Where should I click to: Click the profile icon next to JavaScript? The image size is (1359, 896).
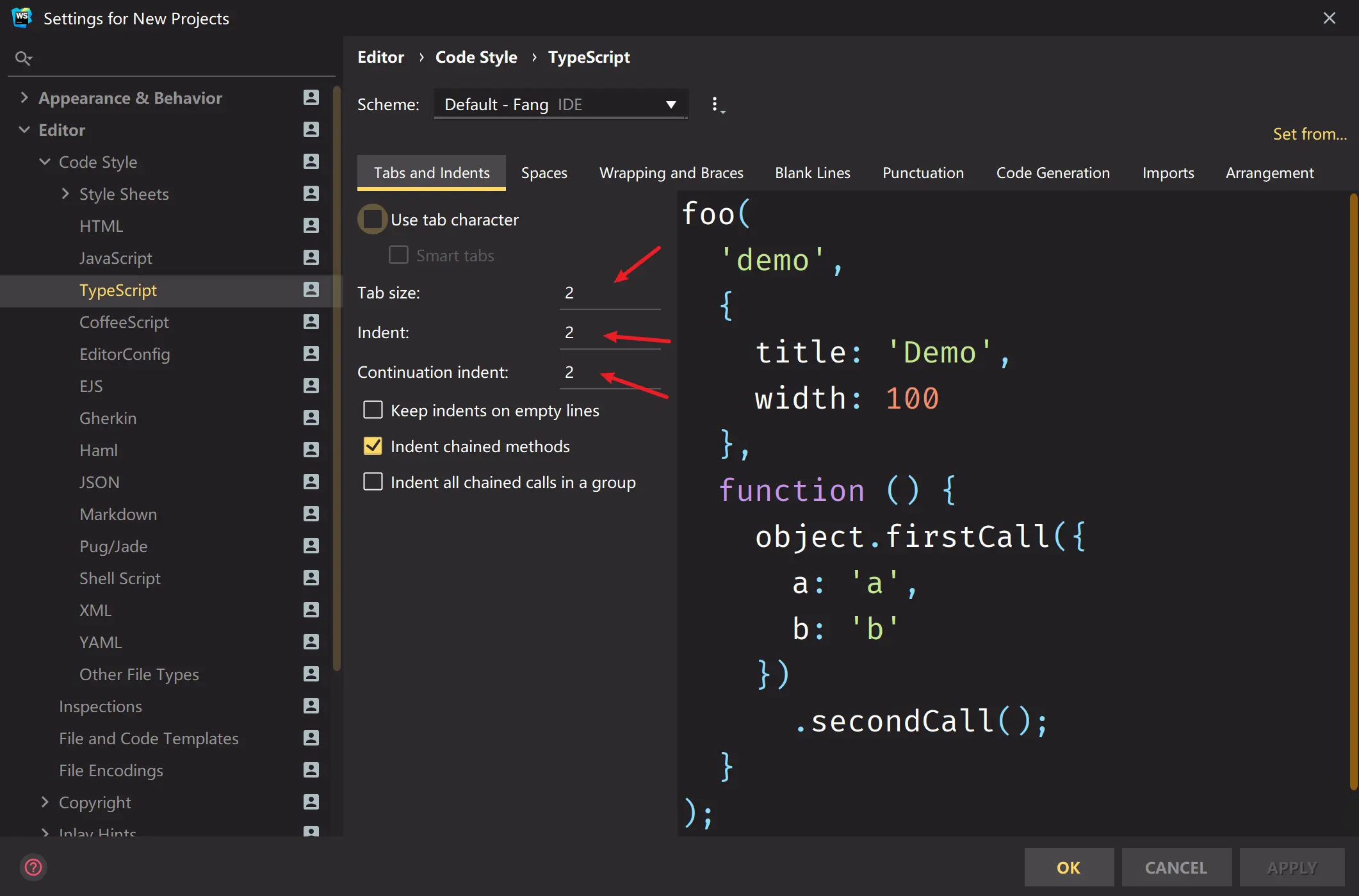pyautogui.click(x=311, y=257)
